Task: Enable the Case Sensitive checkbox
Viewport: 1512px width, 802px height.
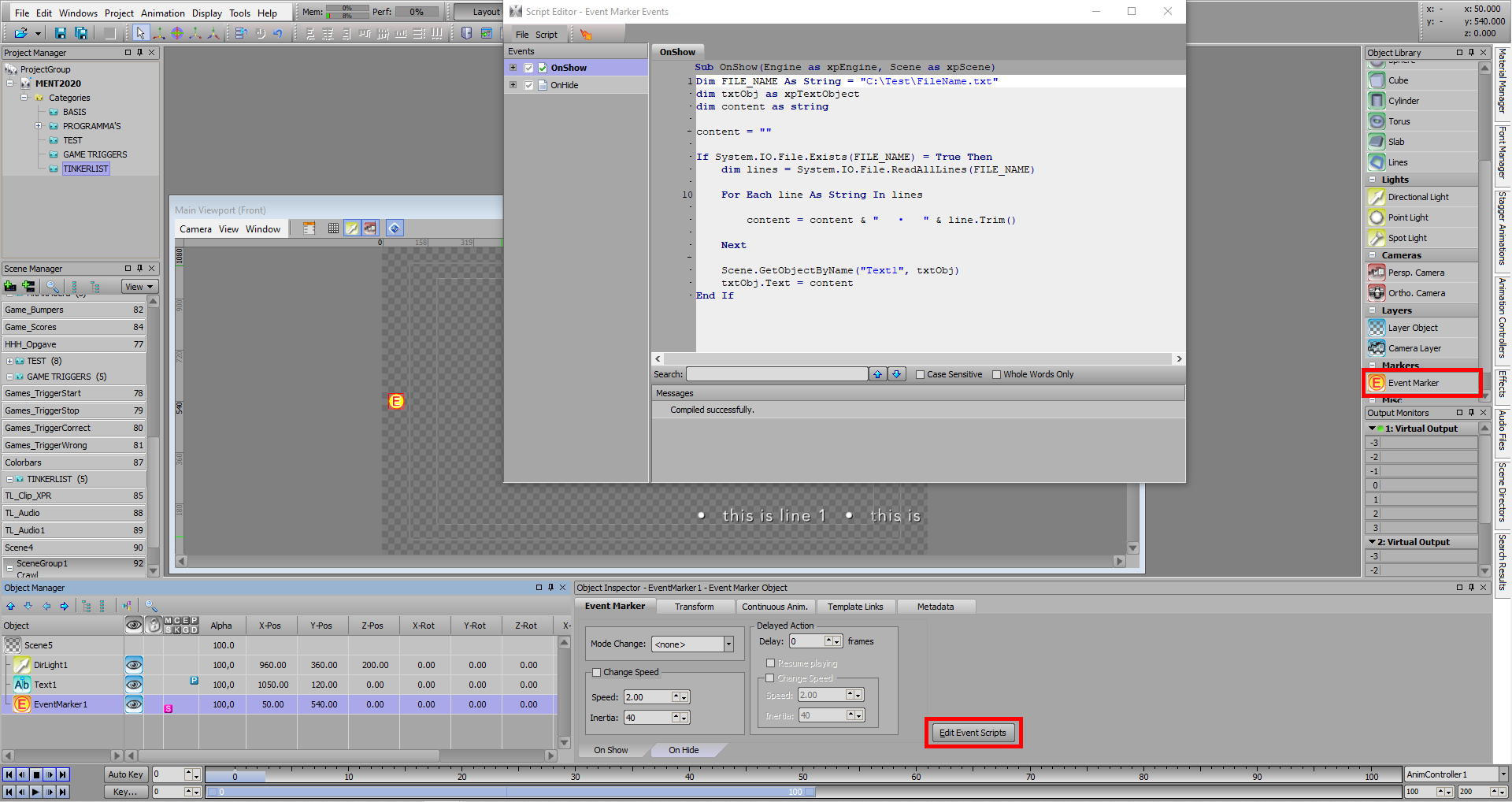Action: (920, 375)
